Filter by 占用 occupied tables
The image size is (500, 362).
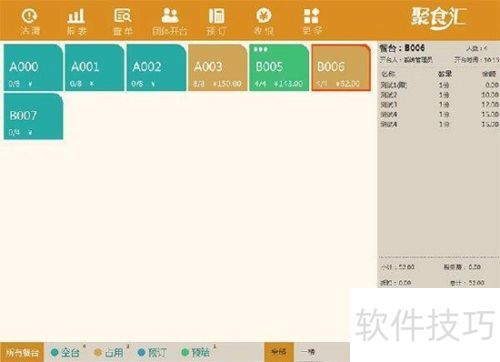pyautogui.click(x=109, y=352)
